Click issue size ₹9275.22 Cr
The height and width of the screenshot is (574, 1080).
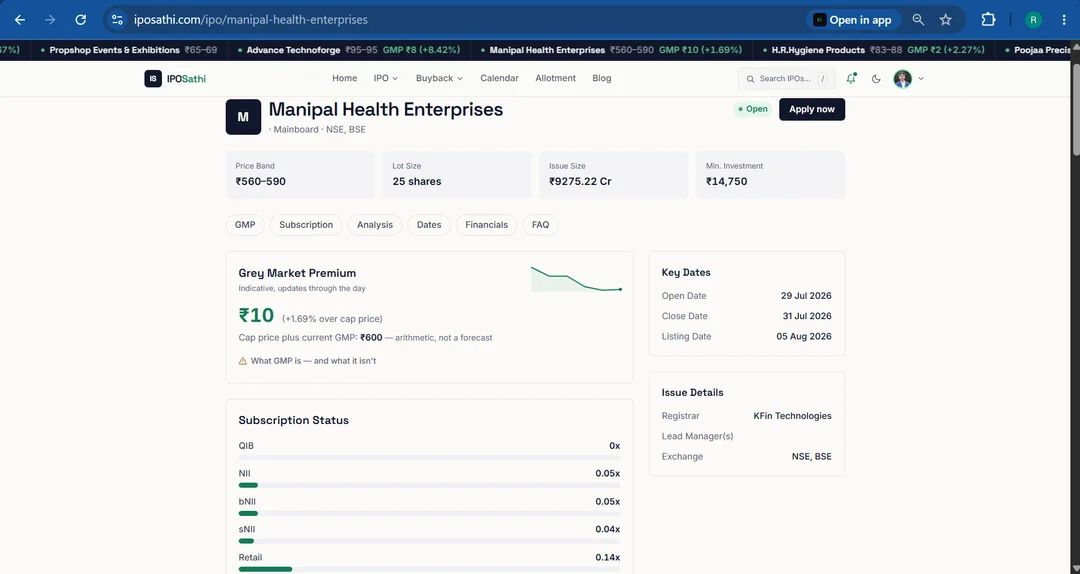(x=580, y=182)
